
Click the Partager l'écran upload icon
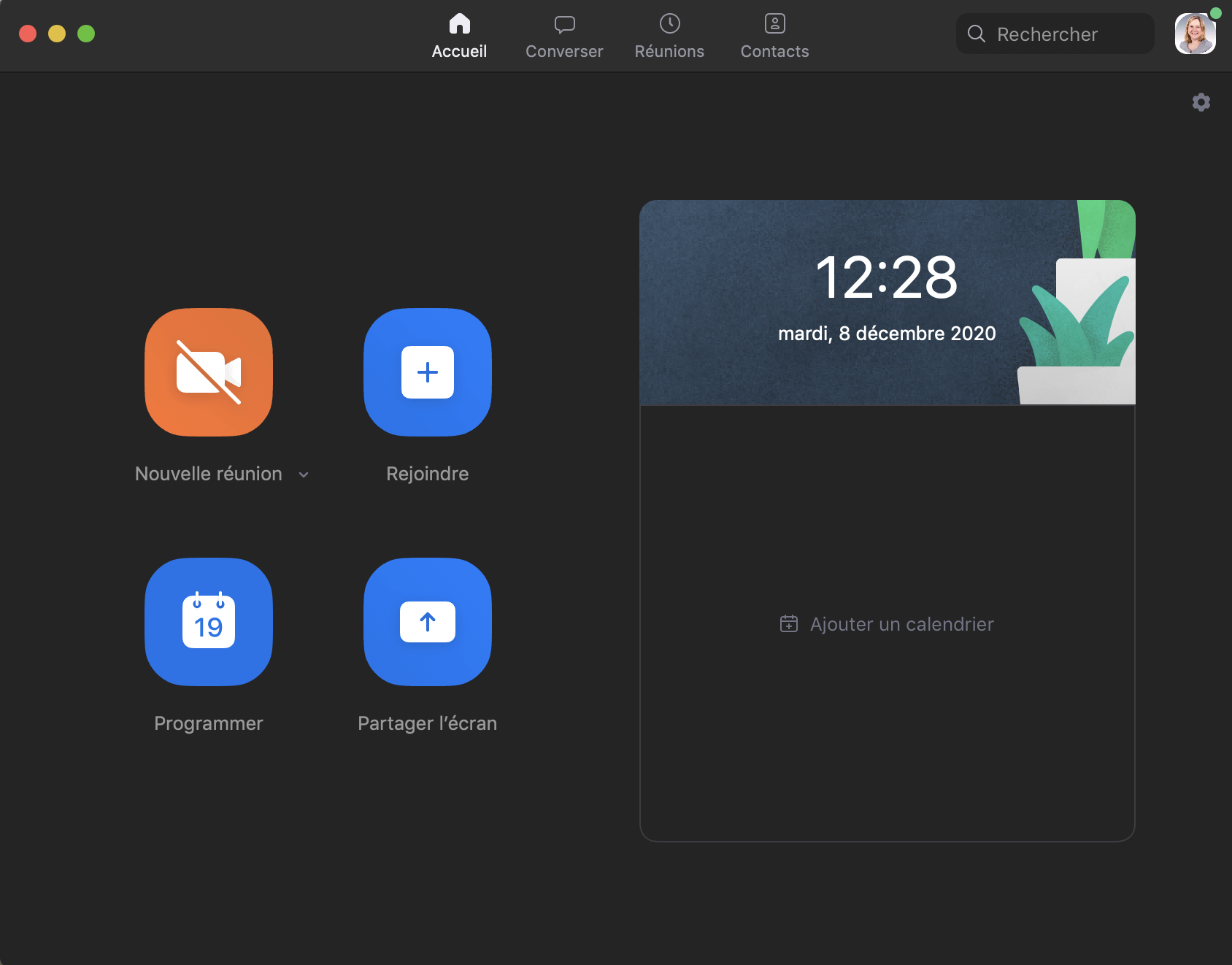click(428, 622)
